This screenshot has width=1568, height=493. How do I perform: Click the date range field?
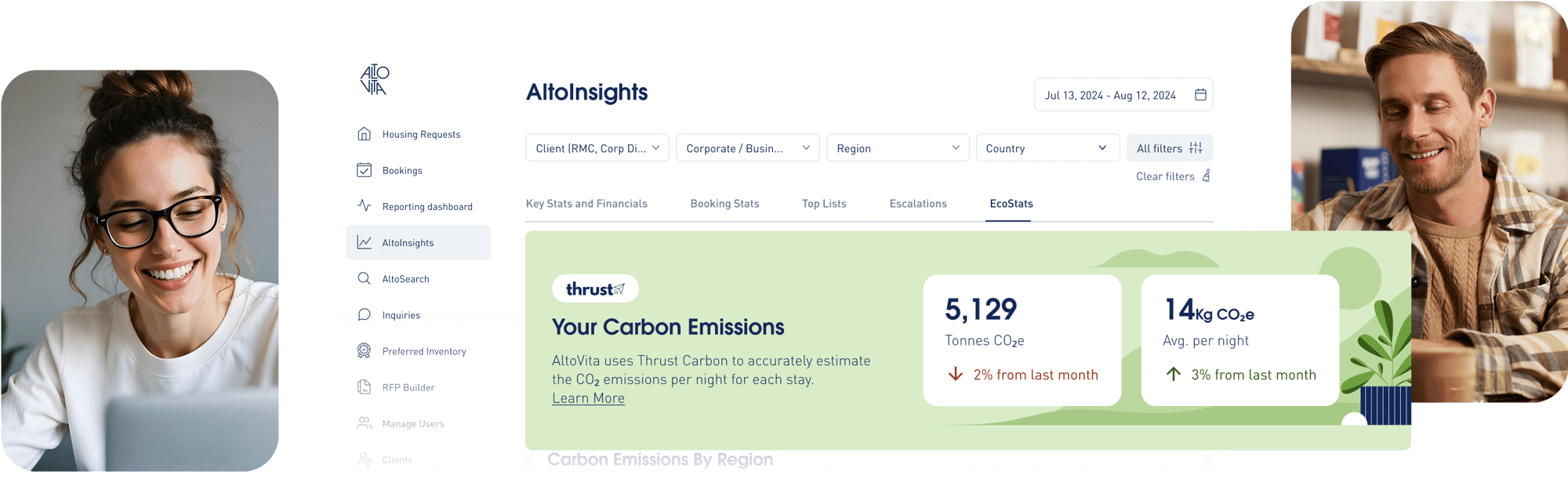pos(1110,96)
